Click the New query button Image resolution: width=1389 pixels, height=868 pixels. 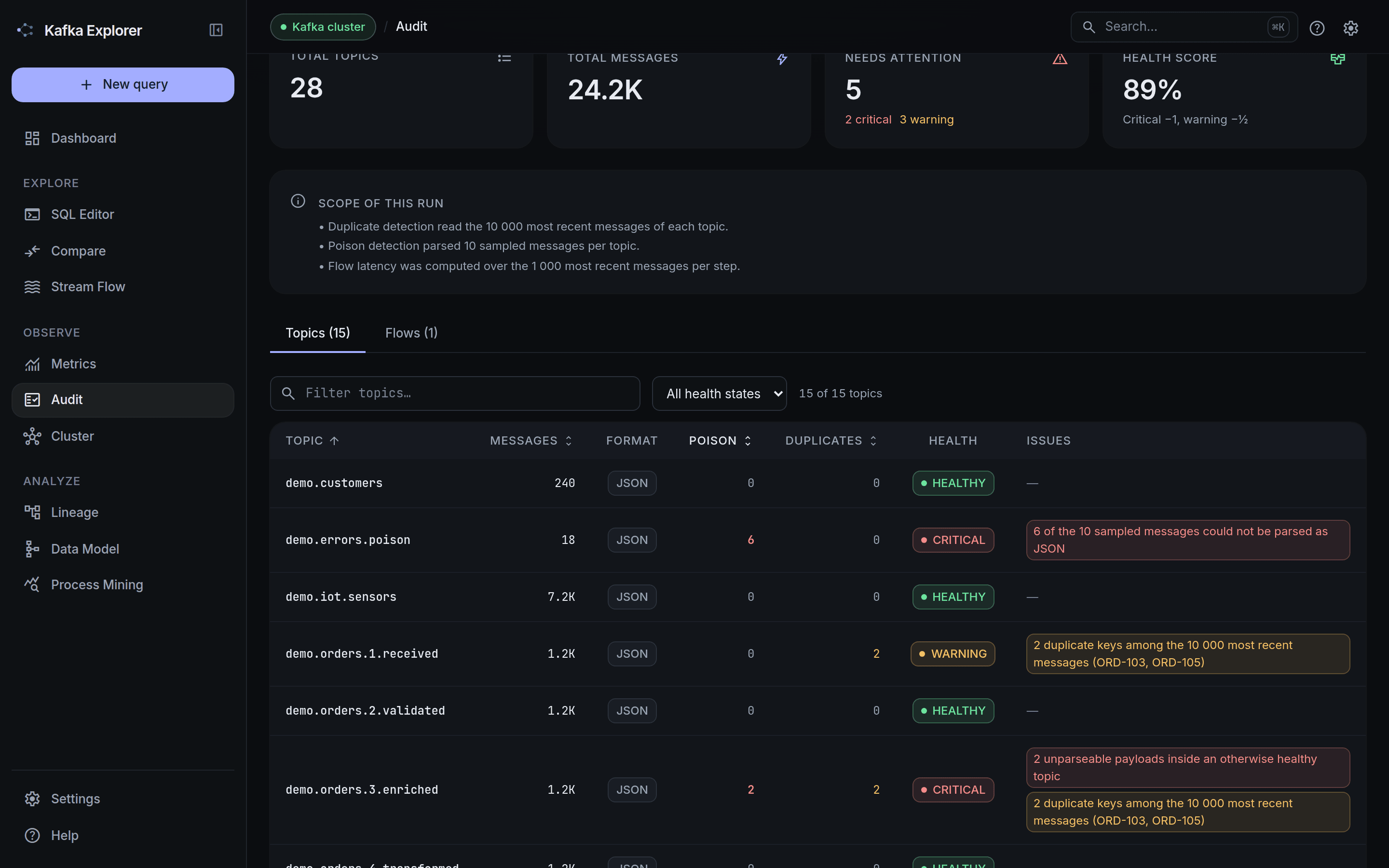[123, 84]
